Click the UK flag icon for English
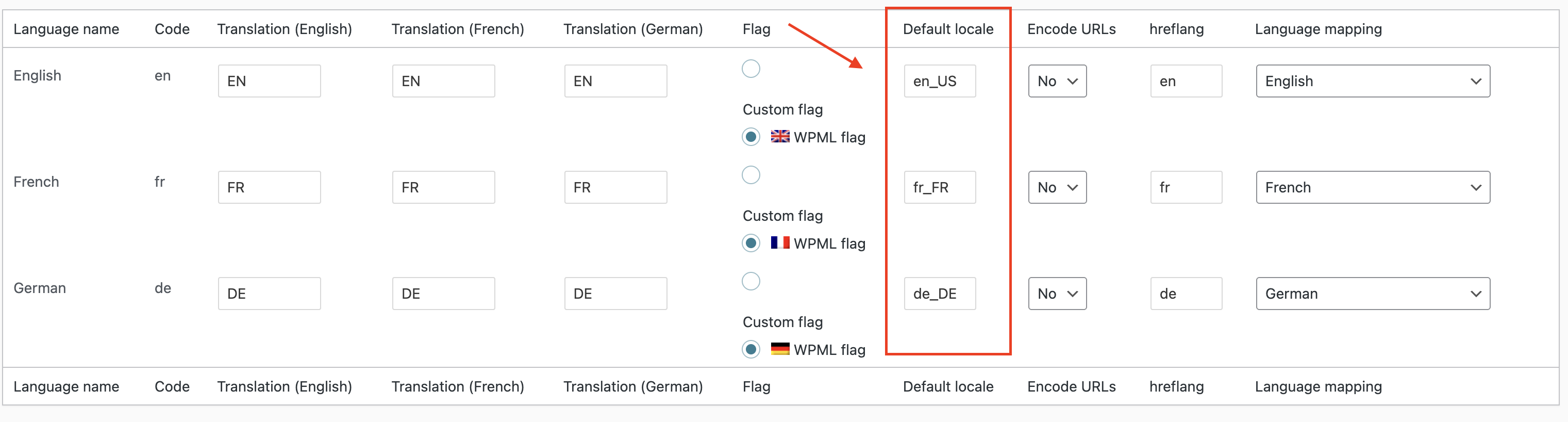The width and height of the screenshot is (1568, 422). (780, 136)
